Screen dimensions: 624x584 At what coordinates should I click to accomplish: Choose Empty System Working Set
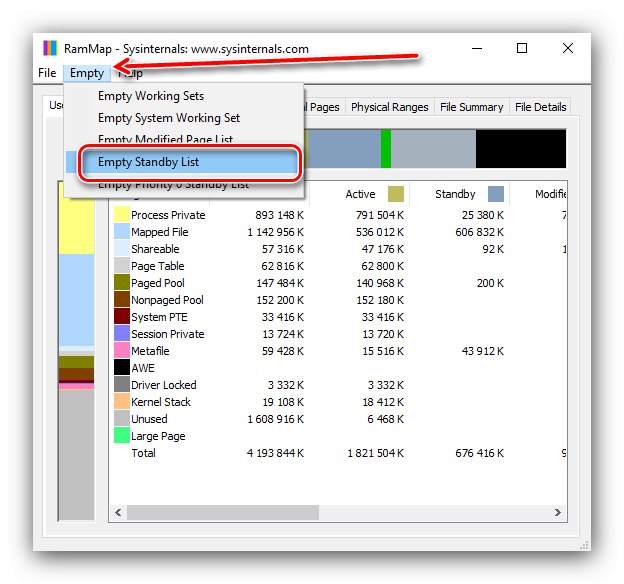coord(169,118)
